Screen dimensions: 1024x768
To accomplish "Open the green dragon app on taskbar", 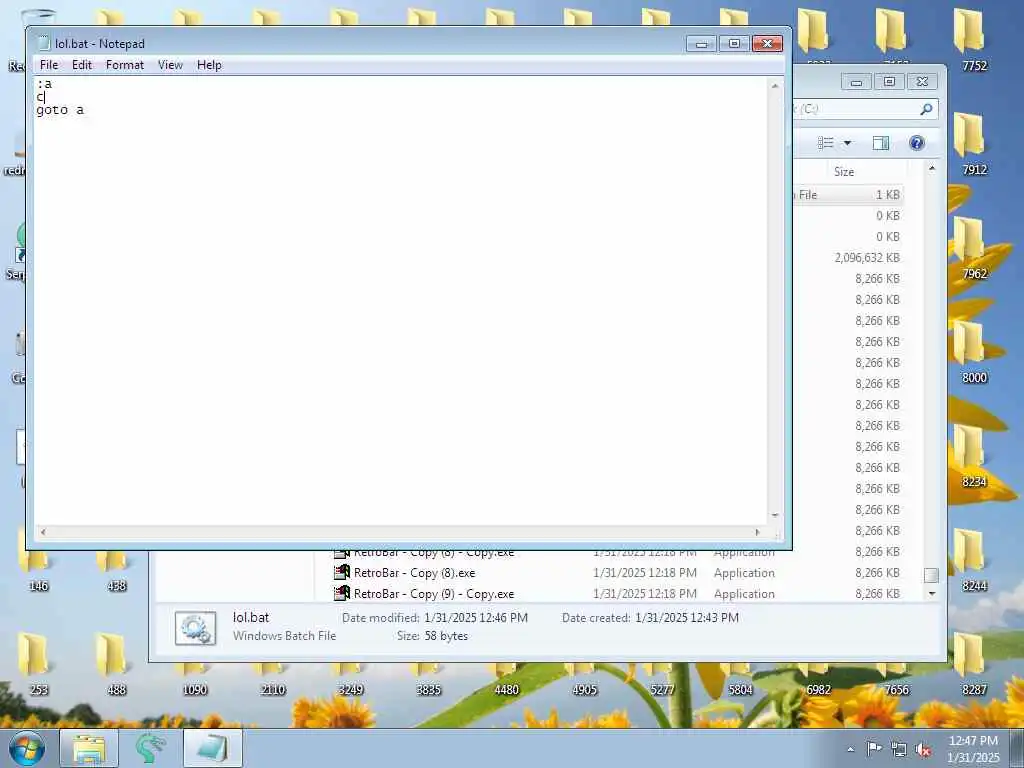I will (x=150, y=748).
